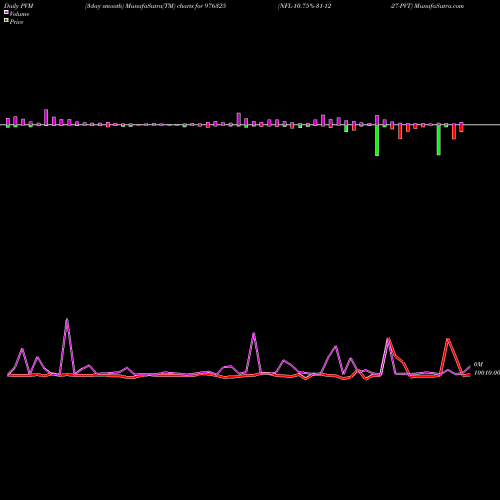Click the '(3day smooth) MunafaSutra(TM) charts for 976325' header text

[155, 6]
